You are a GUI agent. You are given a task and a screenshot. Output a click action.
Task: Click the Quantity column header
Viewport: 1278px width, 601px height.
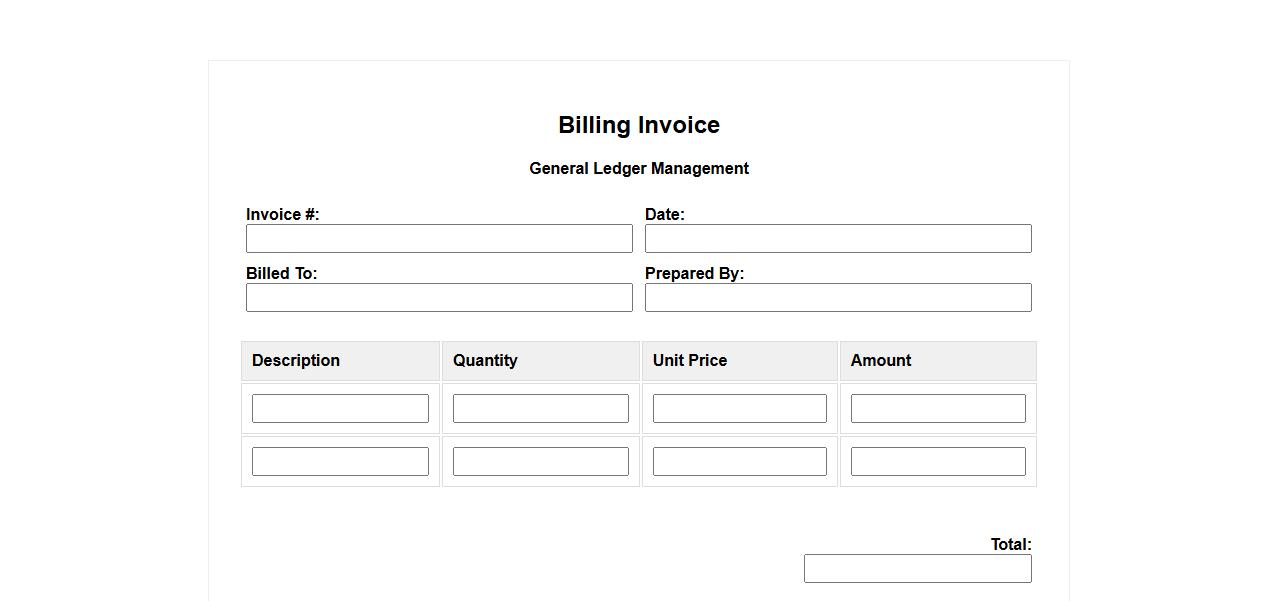pos(485,360)
